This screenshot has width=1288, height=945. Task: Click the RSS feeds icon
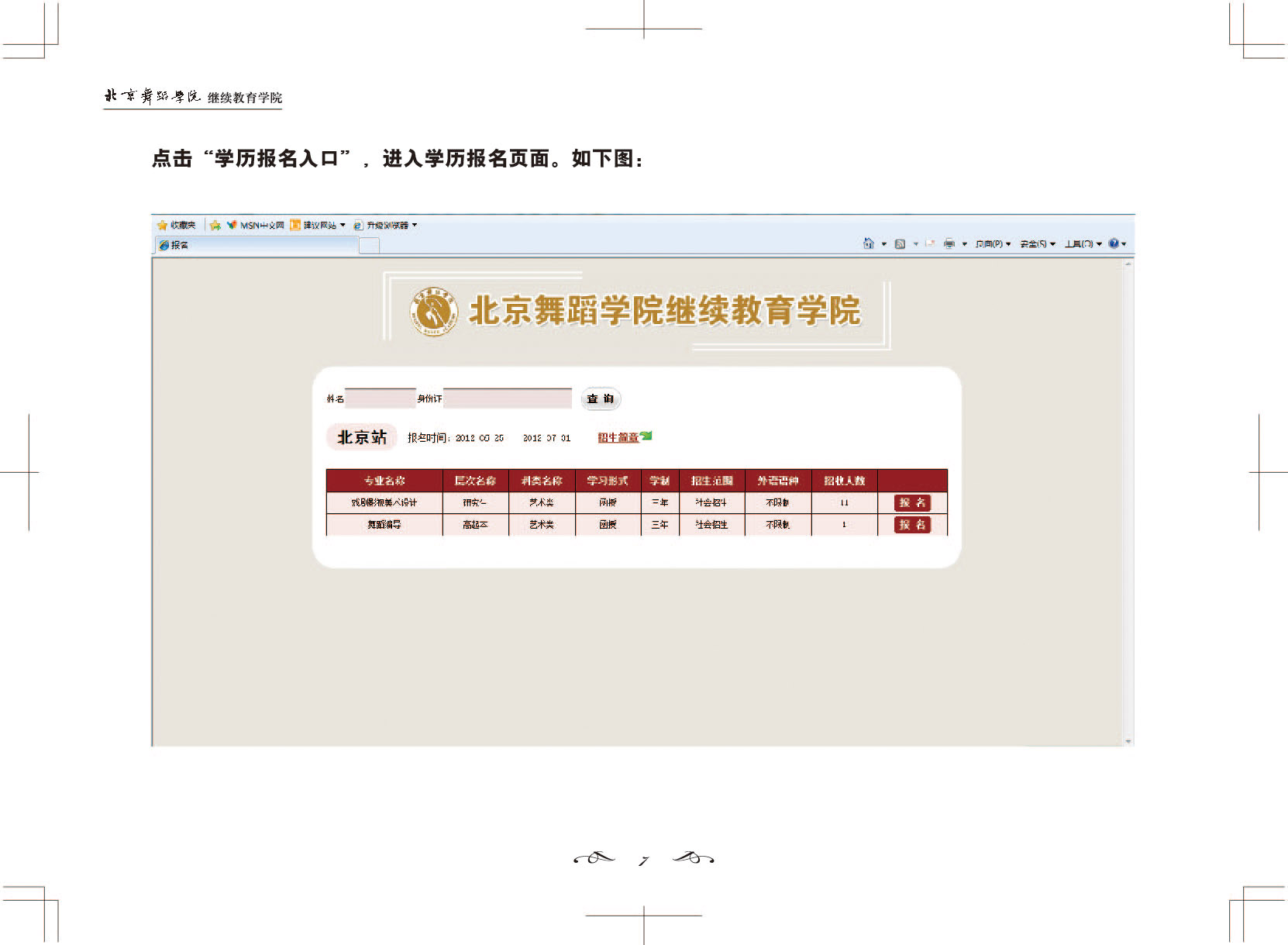pyautogui.click(x=900, y=244)
